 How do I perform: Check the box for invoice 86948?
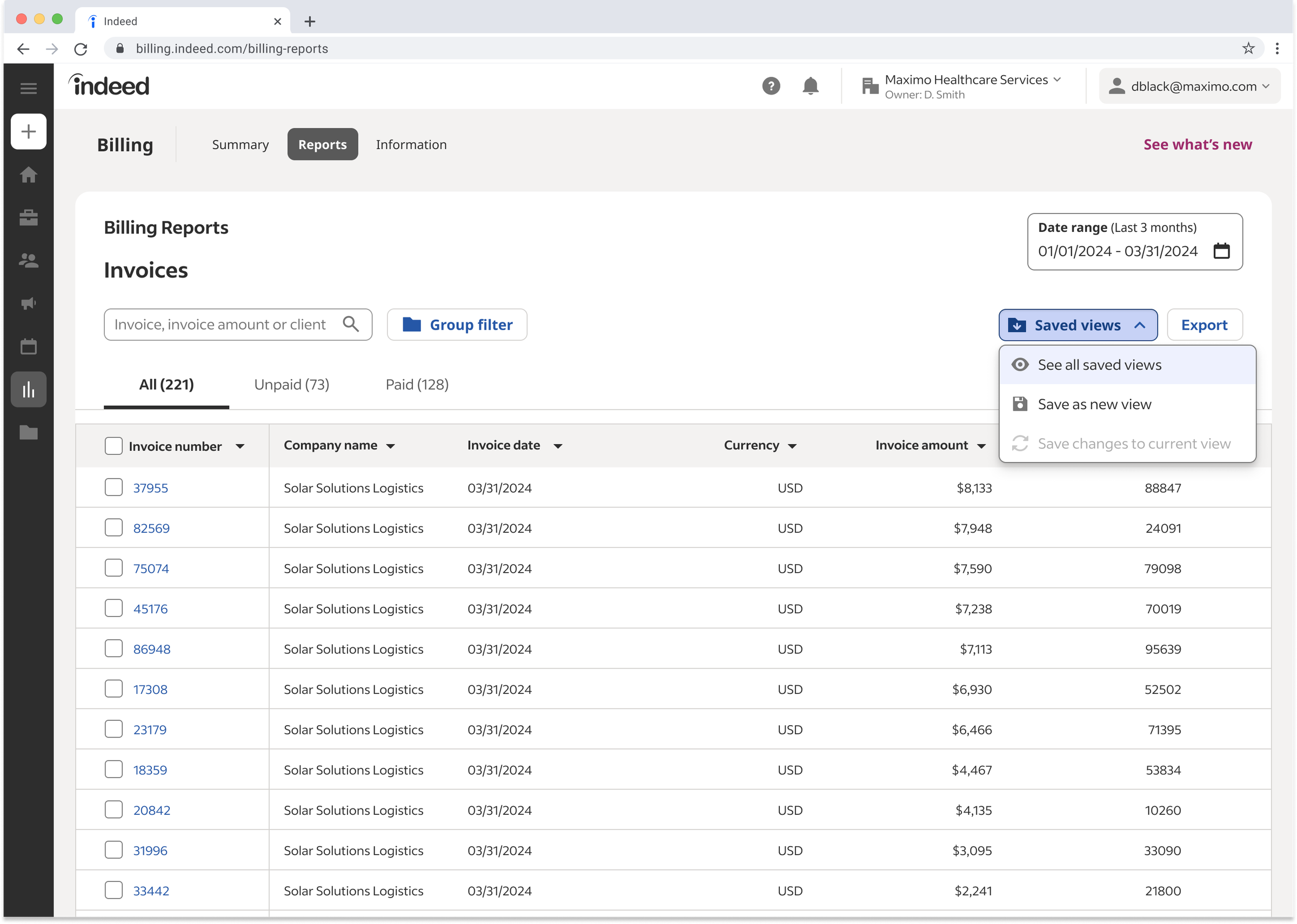pos(114,649)
